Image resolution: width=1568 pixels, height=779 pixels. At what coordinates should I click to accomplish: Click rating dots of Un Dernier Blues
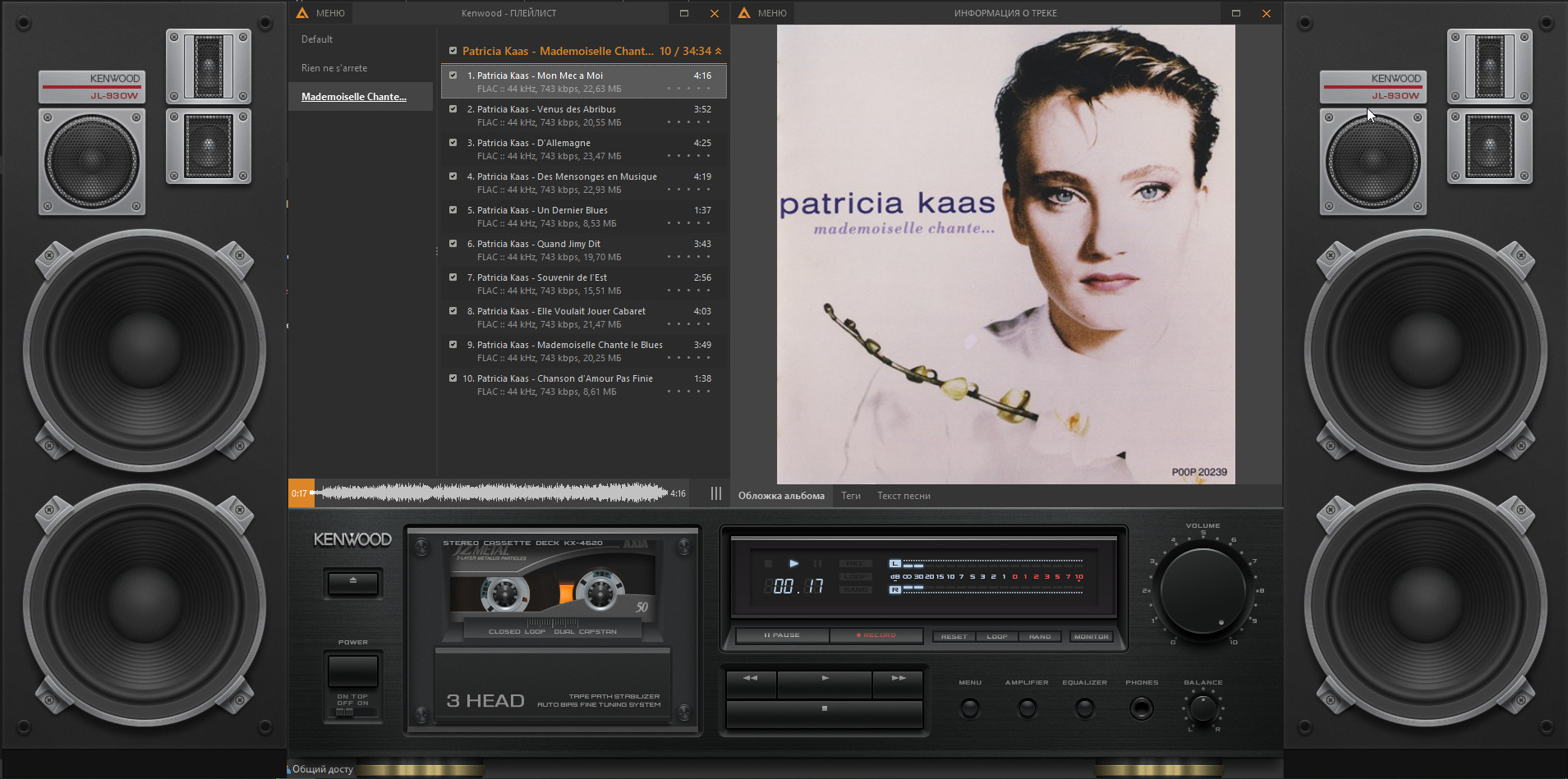688,223
